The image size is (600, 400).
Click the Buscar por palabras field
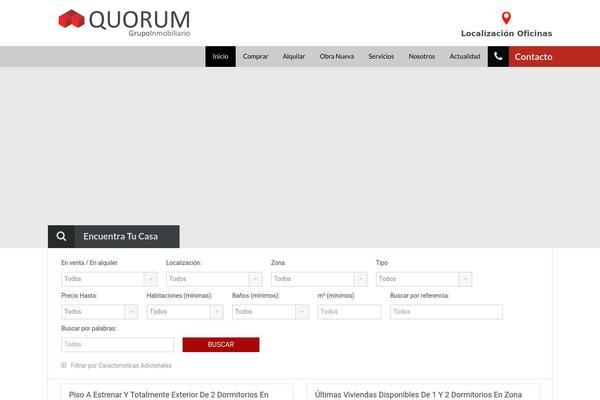tap(117, 344)
